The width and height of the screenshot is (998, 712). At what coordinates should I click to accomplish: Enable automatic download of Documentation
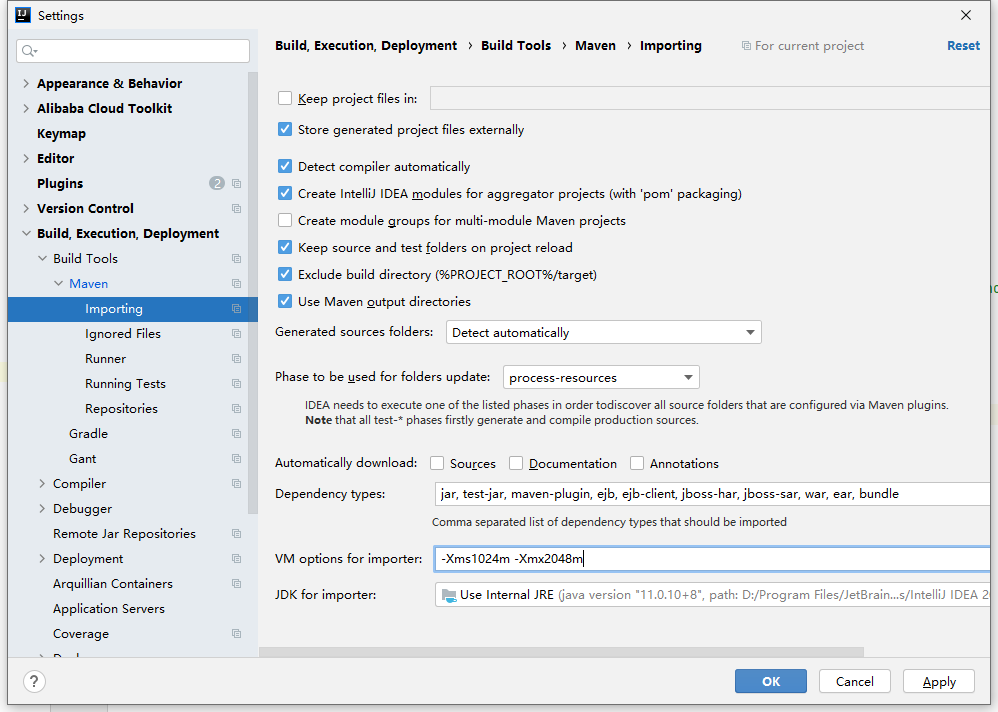pos(516,464)
